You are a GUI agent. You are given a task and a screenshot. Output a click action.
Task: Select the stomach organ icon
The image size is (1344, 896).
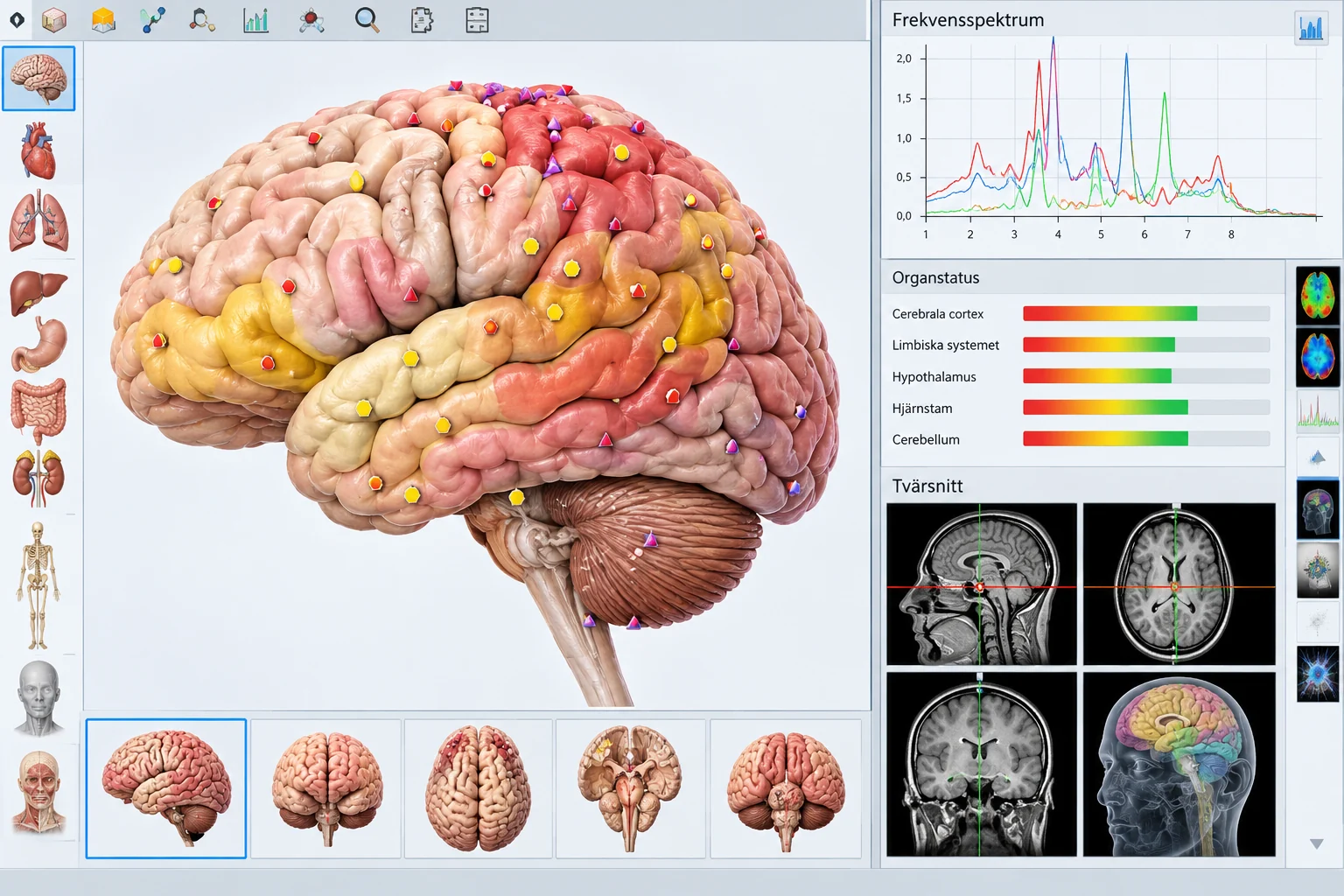click(40, 344)
